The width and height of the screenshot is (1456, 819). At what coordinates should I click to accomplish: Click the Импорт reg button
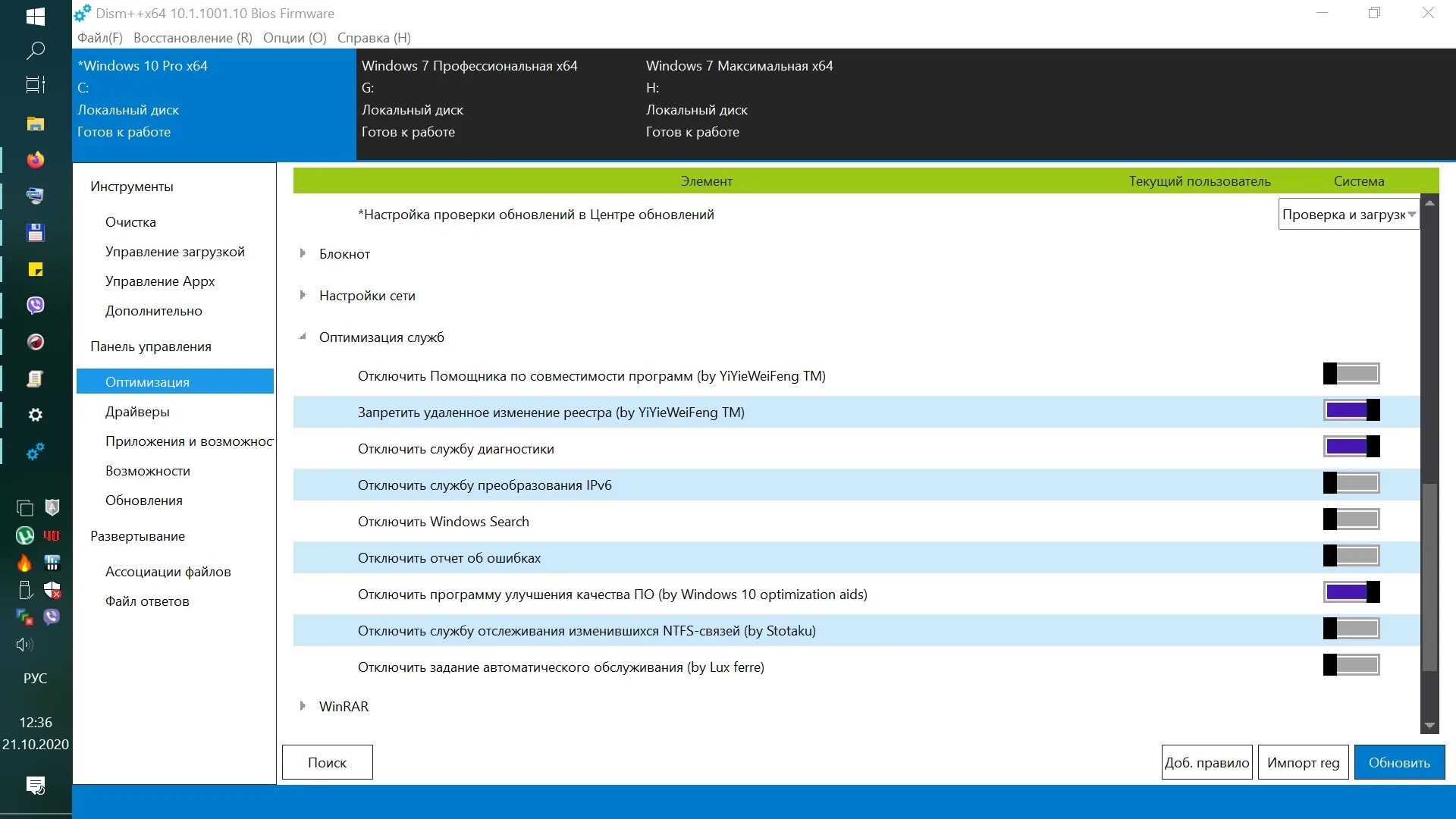(x=1302, y=762)
